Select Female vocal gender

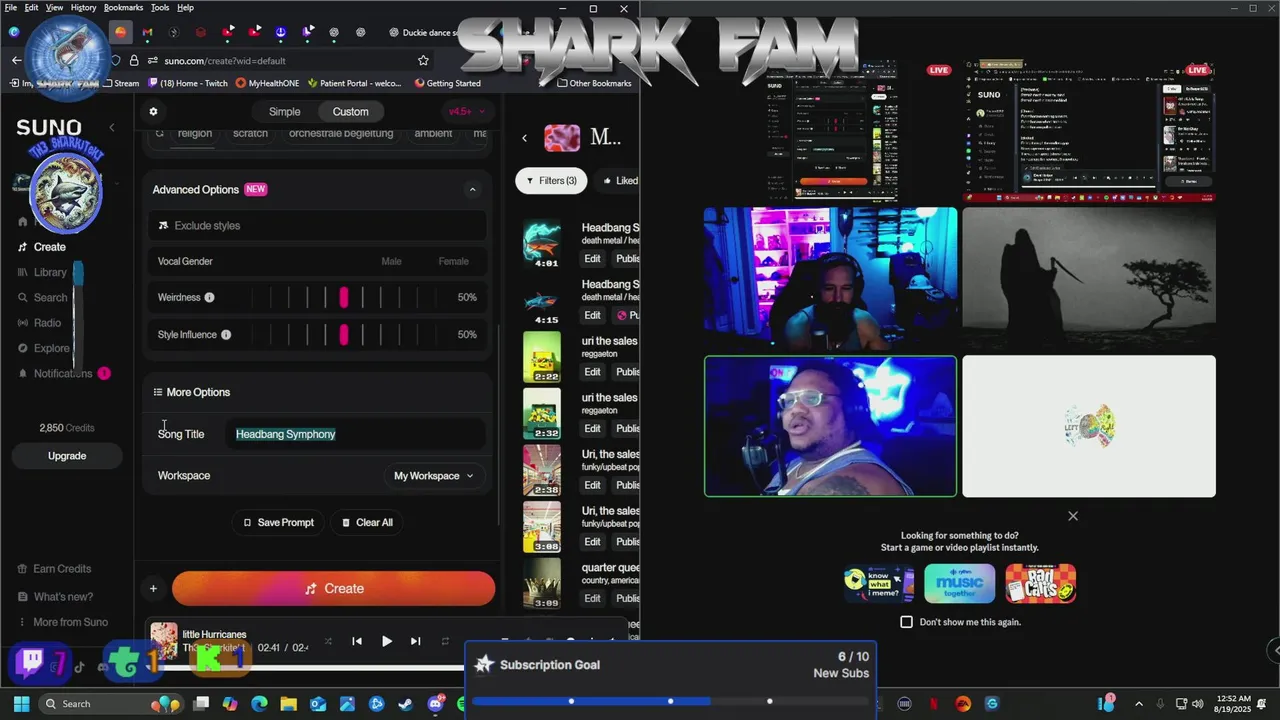[453, 261]
